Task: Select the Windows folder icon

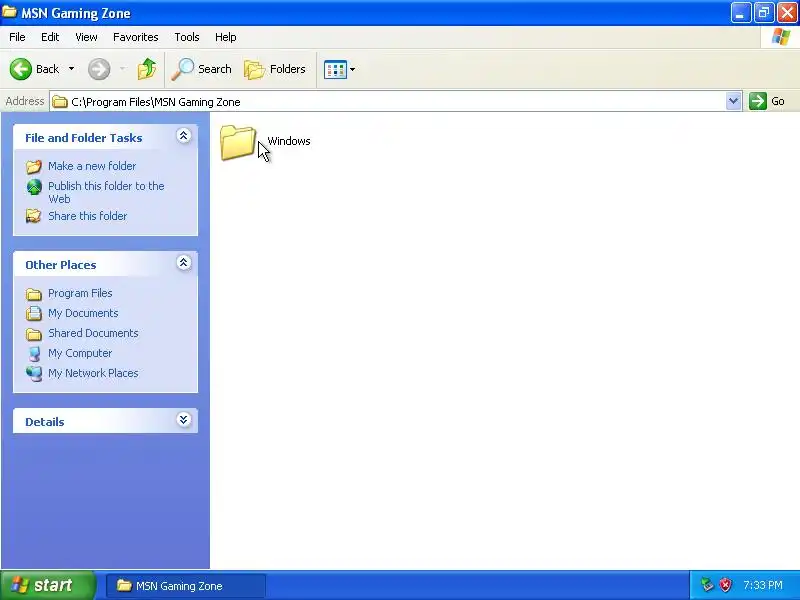Action: tap(238, 142)
